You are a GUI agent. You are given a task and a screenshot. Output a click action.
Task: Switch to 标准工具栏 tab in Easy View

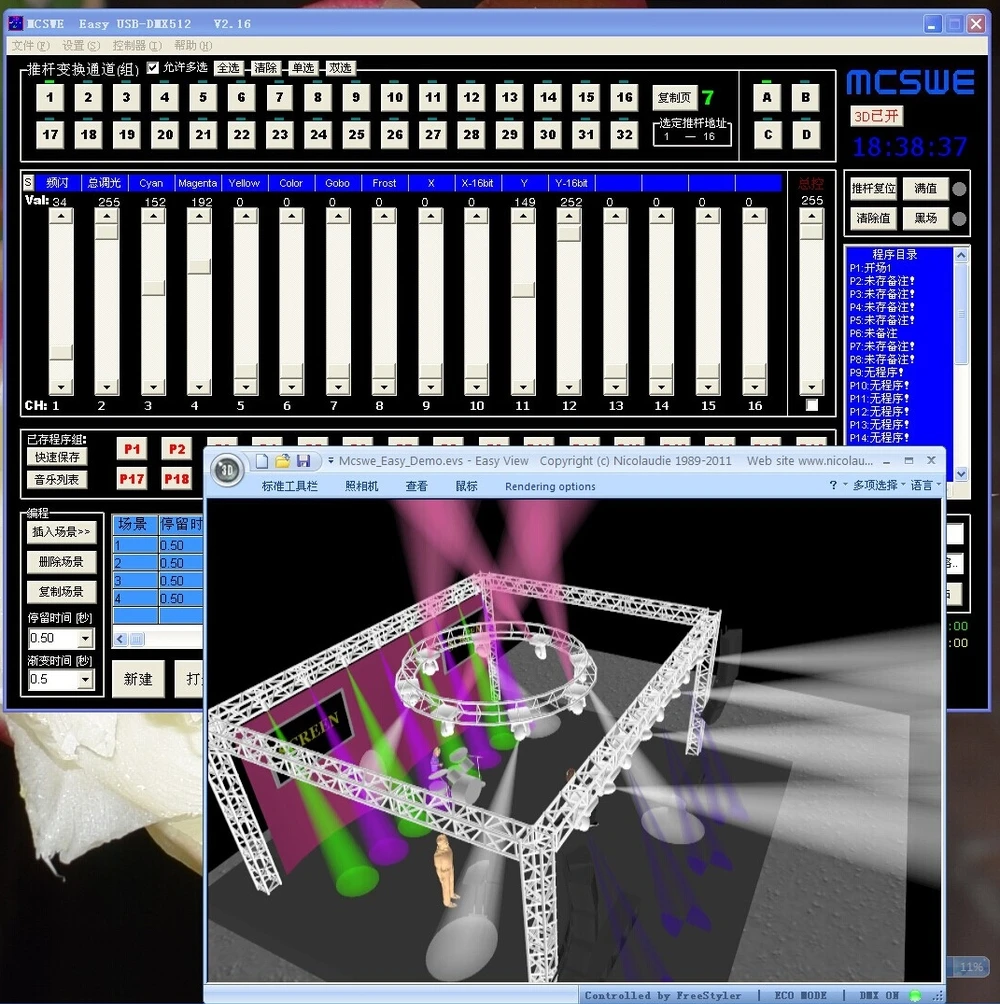click(x=289, y=486)
